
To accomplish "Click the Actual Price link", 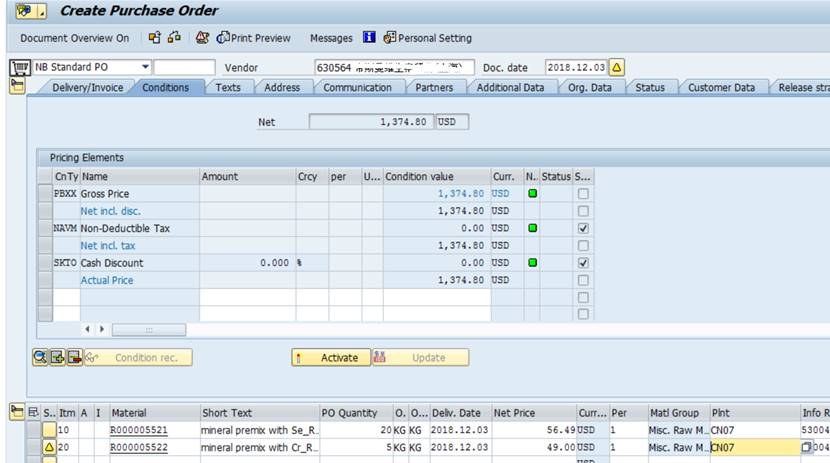I will point(106,280).
